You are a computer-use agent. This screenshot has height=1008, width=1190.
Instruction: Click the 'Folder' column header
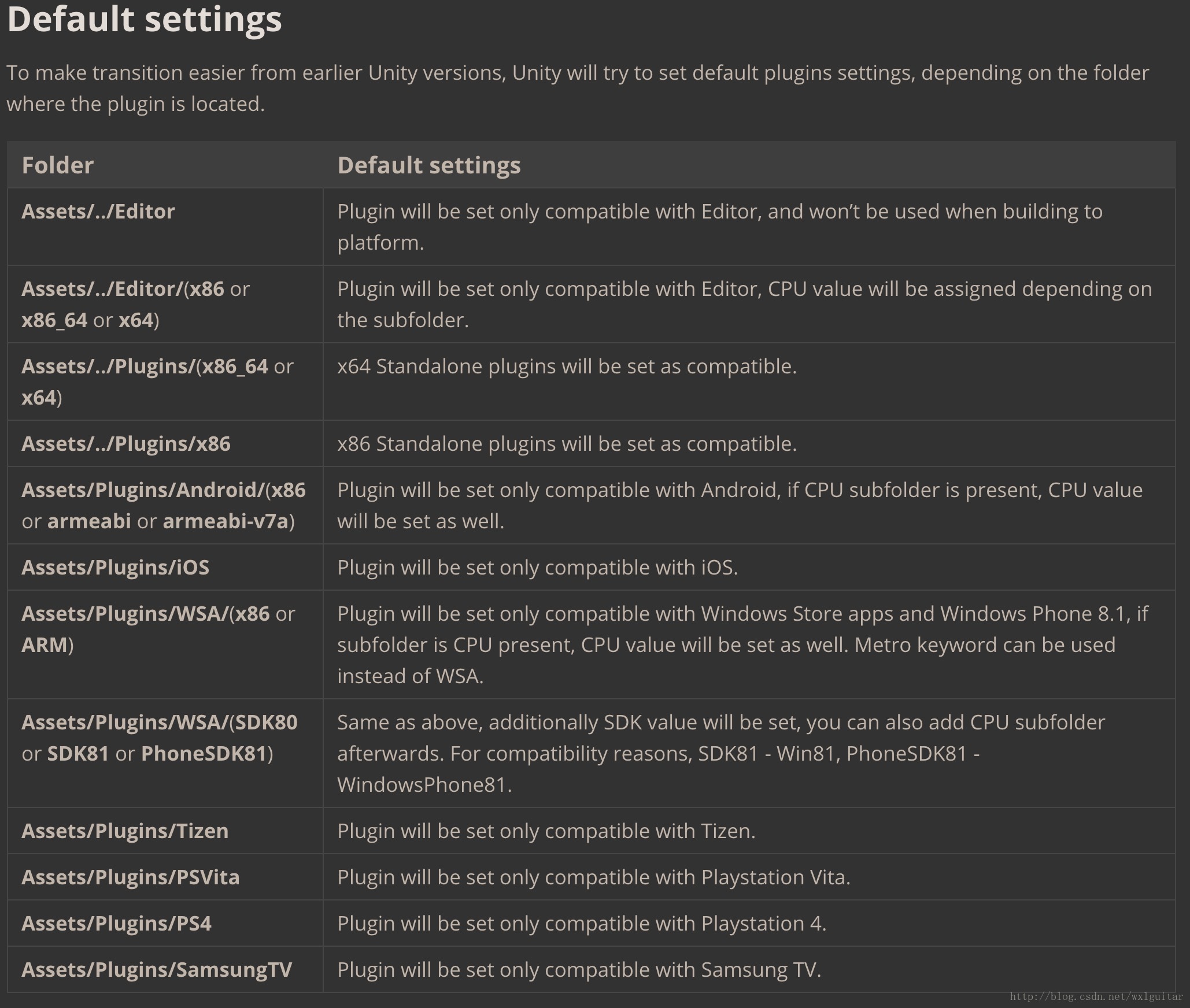point(57,165)
